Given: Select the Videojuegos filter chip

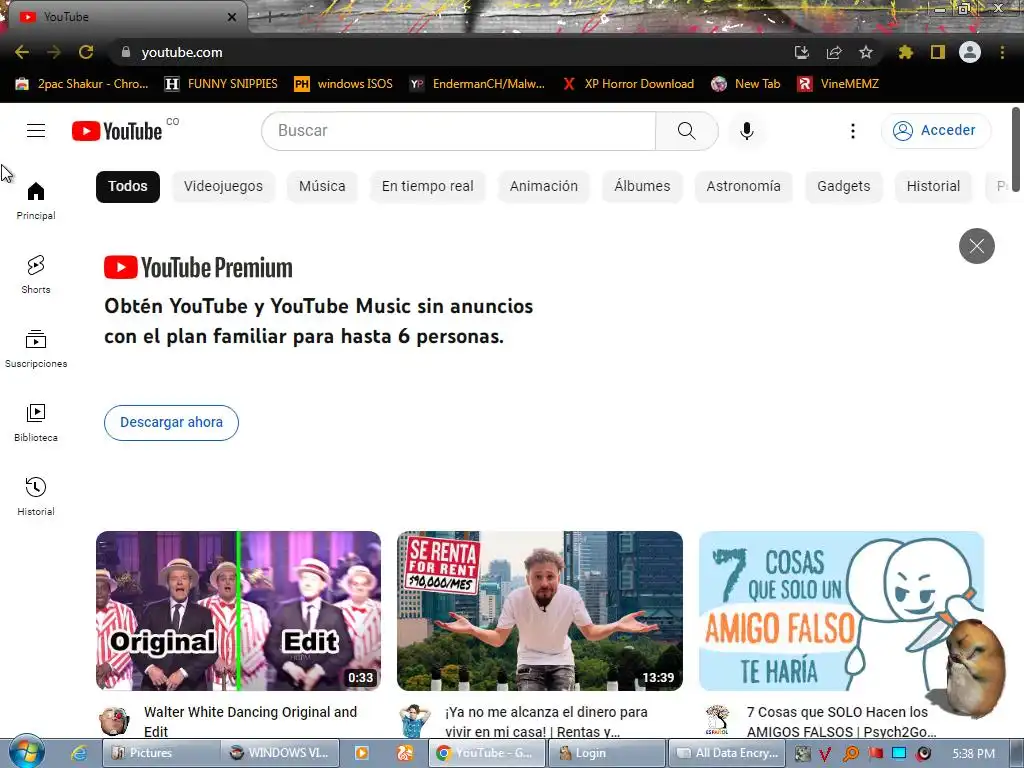Looking at the screenshot, I should [x=223, y=186].
